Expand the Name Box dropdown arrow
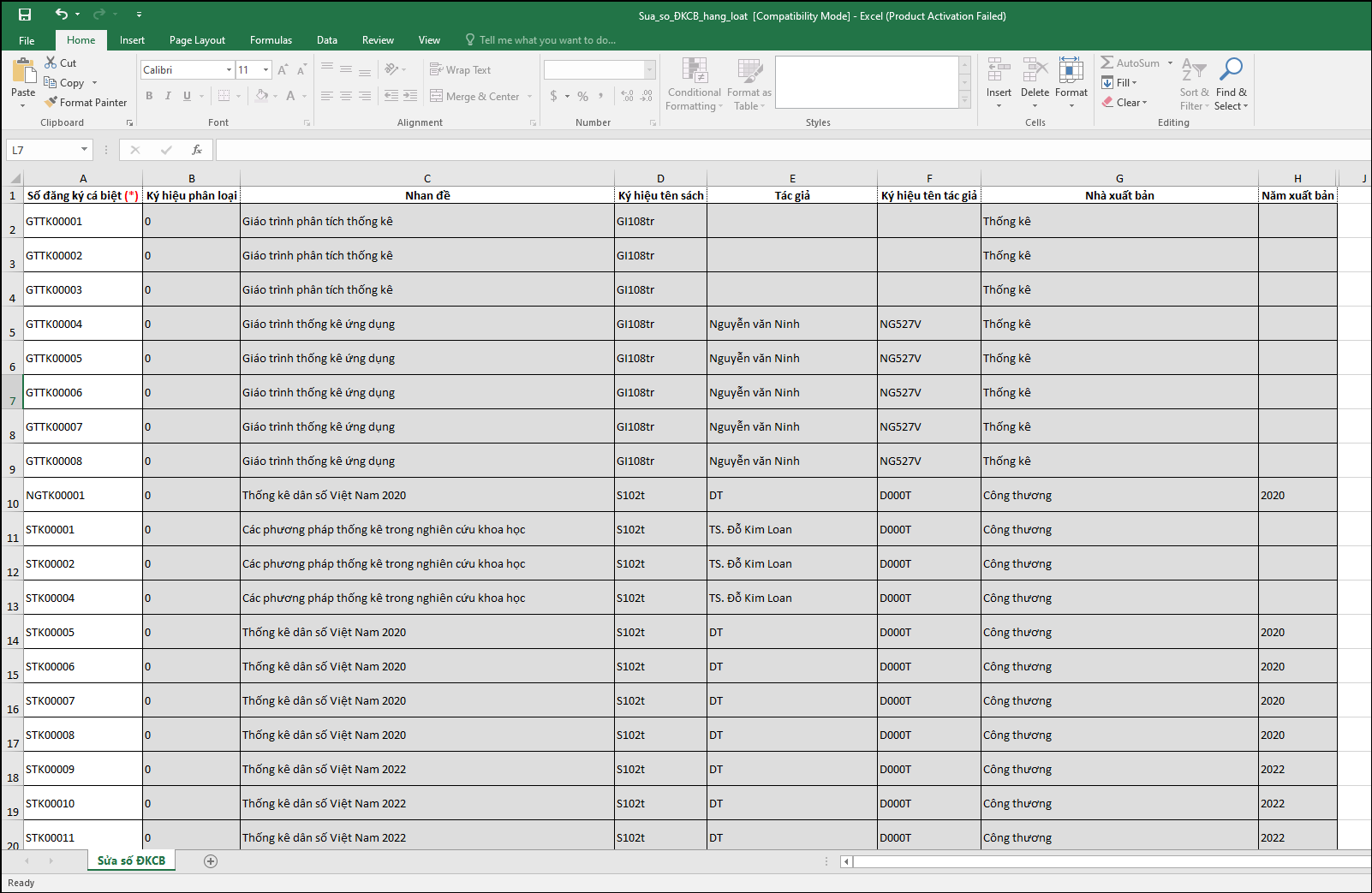Image resolution: width=1372 pixels, height=893 pixels. pos(84,150)
